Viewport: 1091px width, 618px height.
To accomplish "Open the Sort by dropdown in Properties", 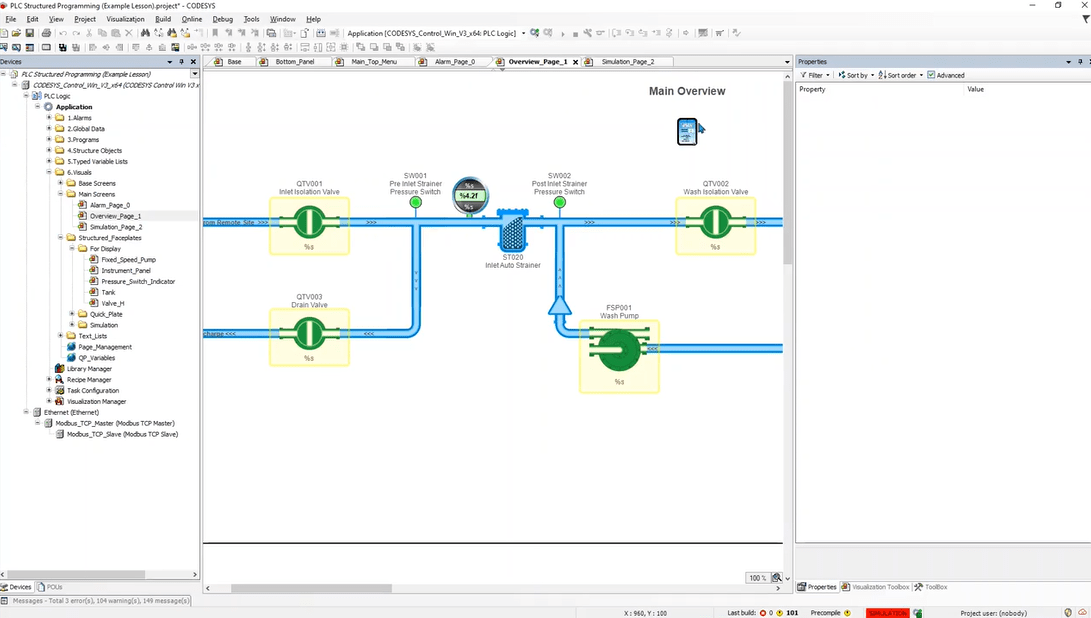I will [x=856, y=75].
